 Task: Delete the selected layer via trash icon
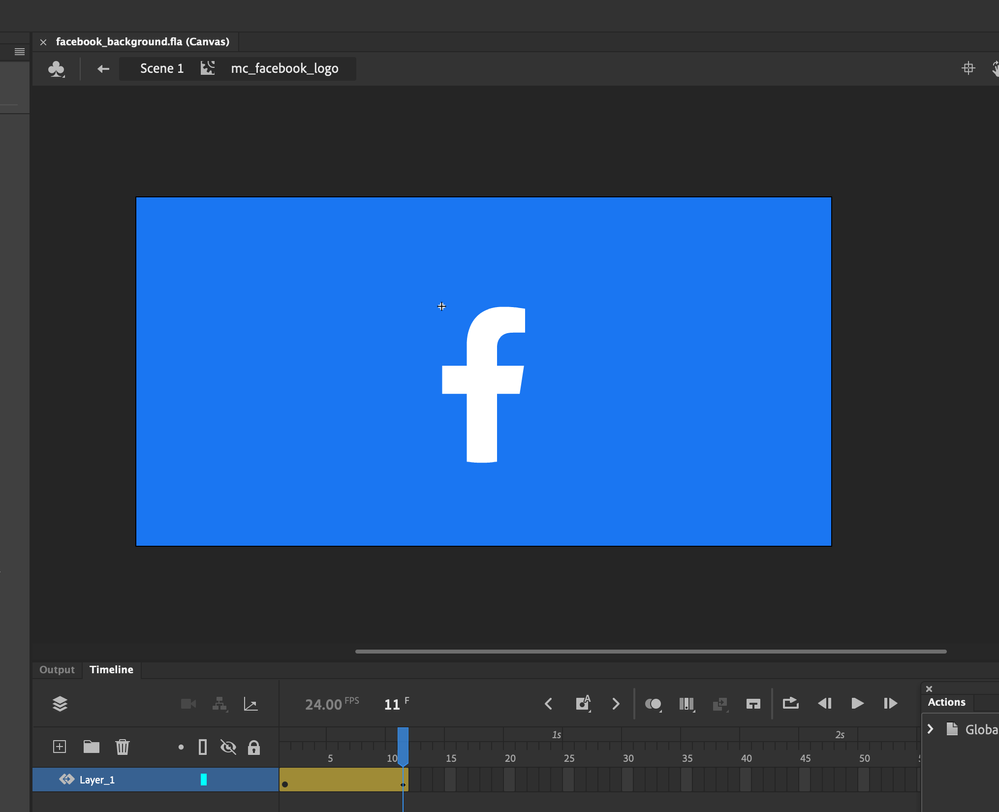(122, 747)
